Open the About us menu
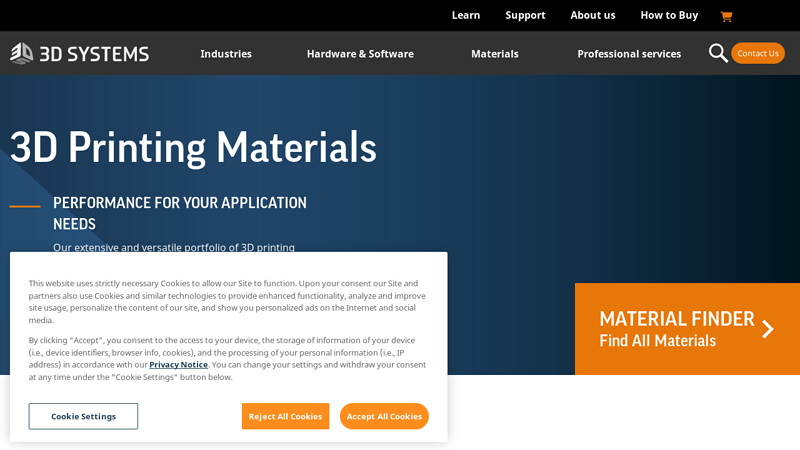This screenshot has height=450, width=800. (x=593, y=15)
